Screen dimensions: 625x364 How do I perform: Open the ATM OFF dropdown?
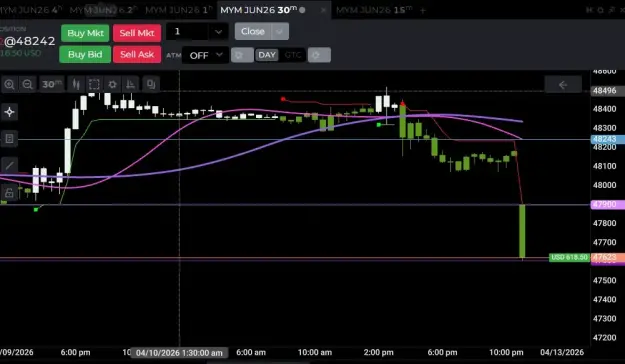click(x=205, y=55)
